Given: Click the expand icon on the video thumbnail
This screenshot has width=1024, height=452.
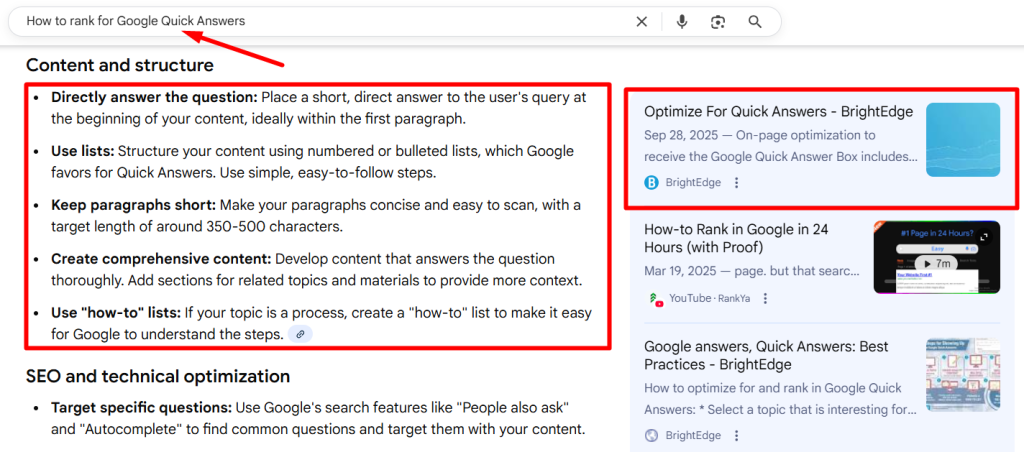Looking at the screenshot, I should pos(983,237).
